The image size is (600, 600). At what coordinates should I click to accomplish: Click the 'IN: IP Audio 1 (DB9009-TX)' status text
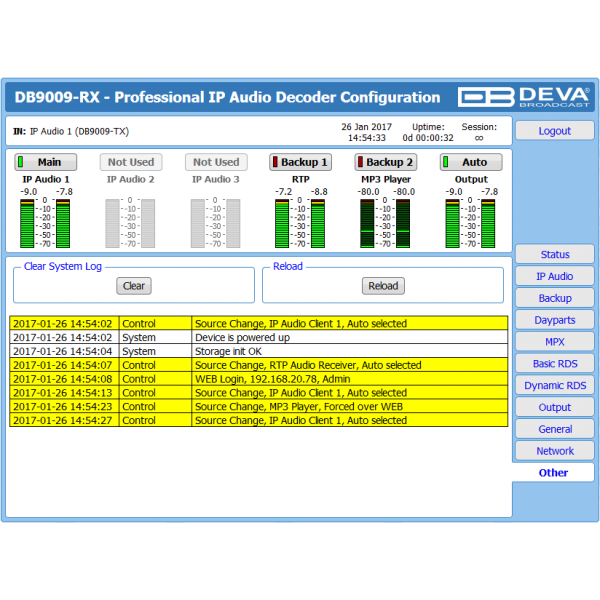click(x=71, y=131)
